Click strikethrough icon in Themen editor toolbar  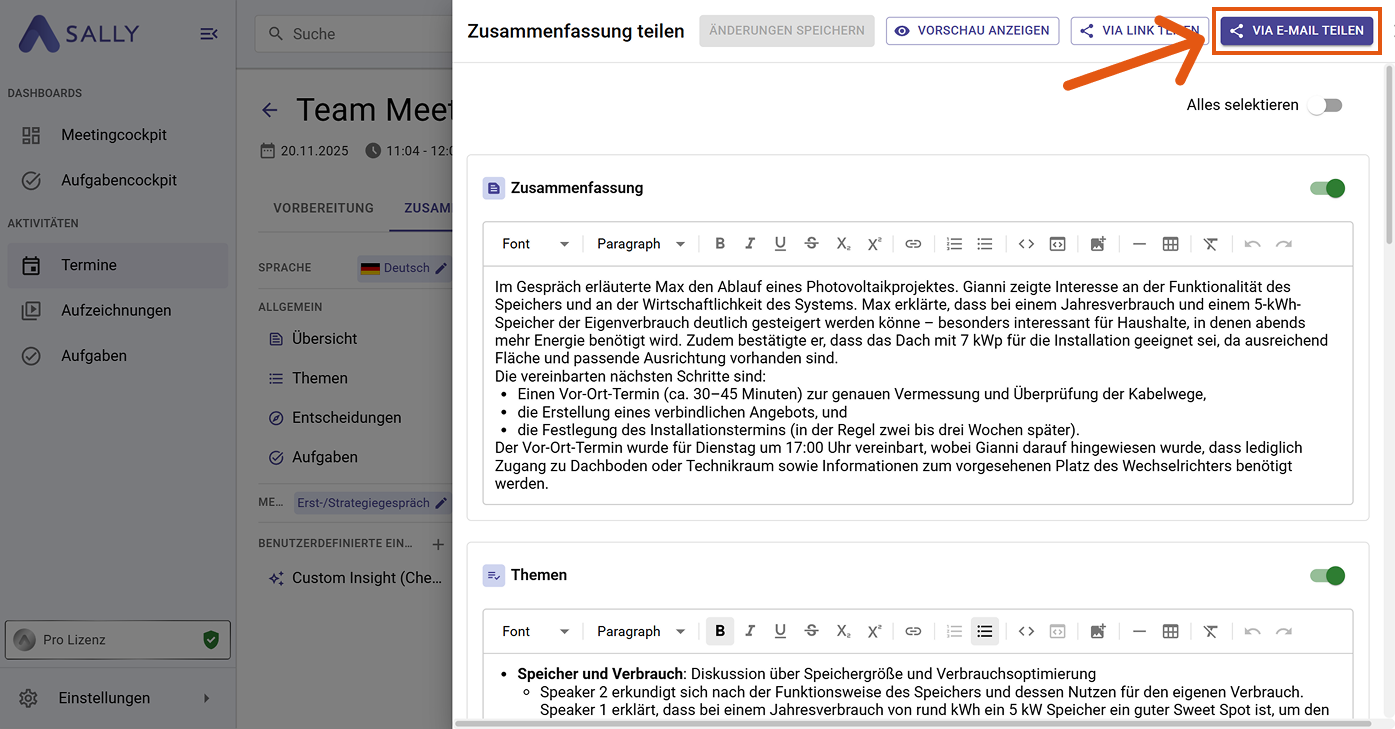(x=811, y=631)
